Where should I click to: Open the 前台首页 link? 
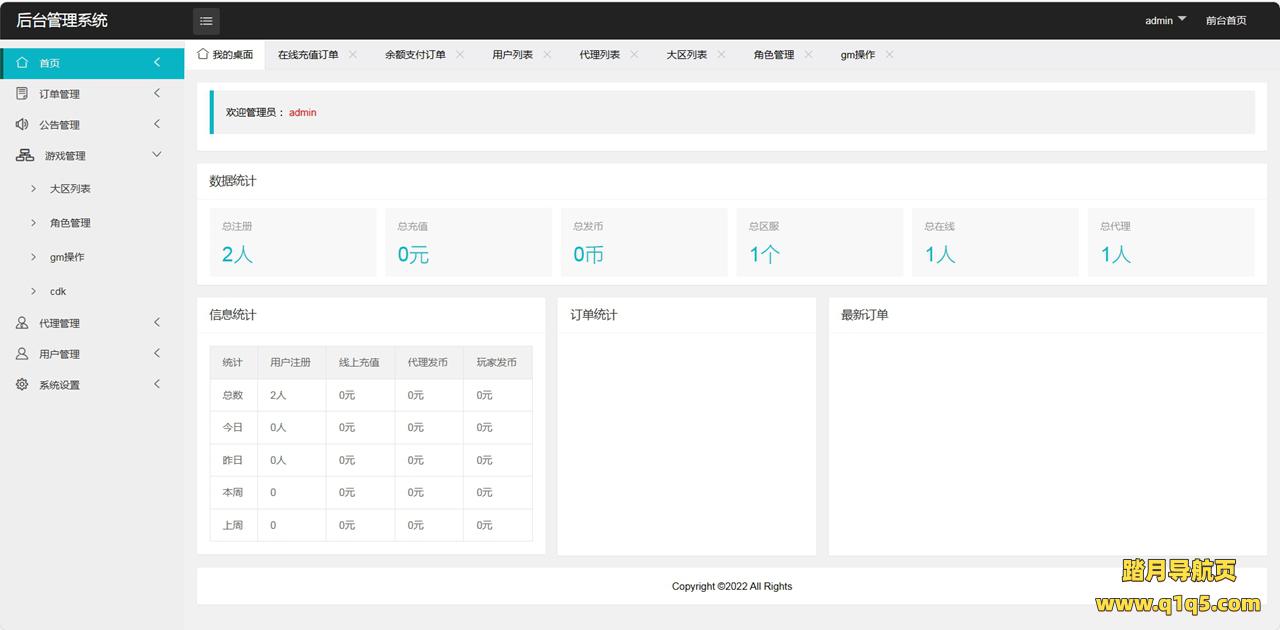pos(1225,20)
